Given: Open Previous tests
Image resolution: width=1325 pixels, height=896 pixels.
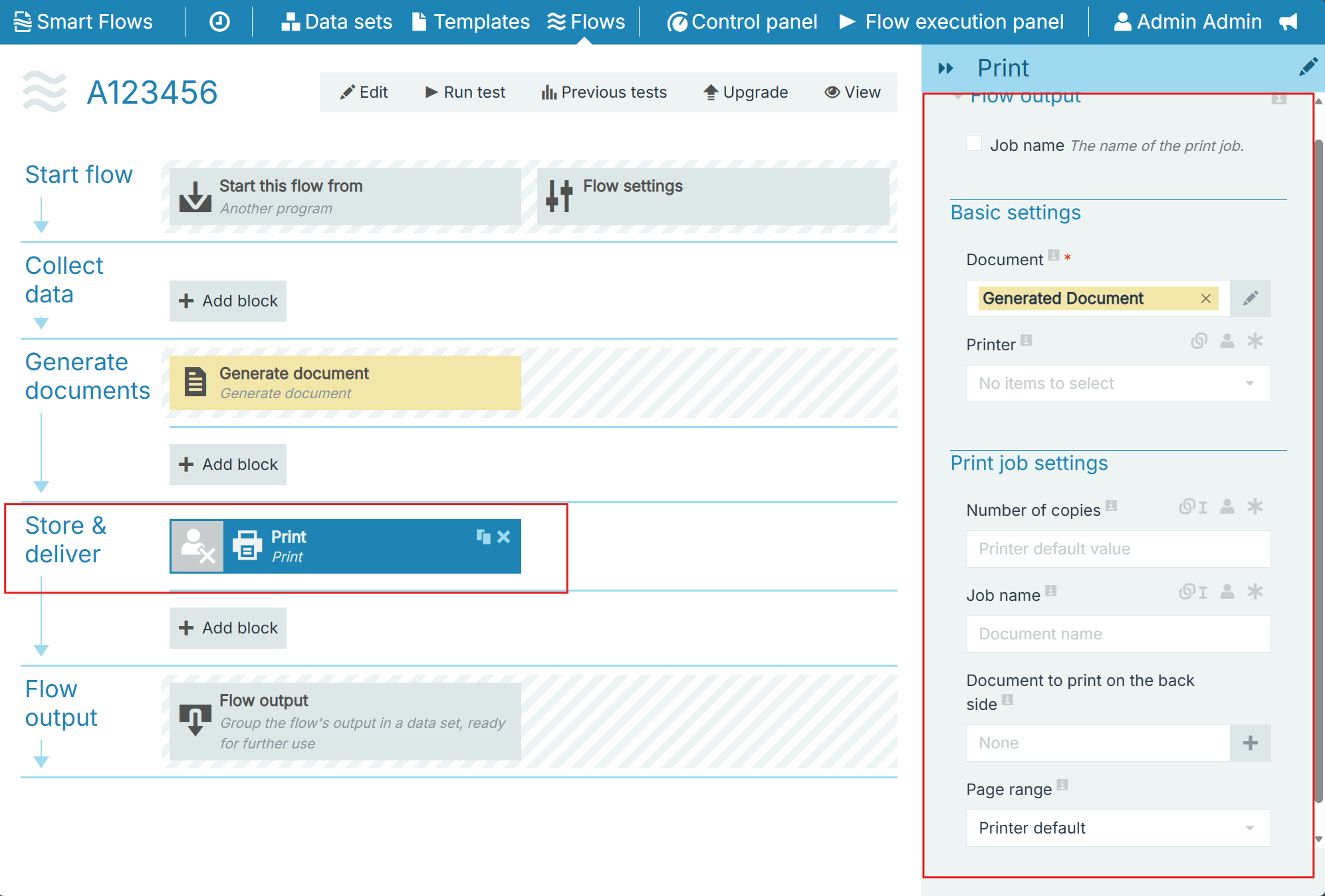Looking at the screenshot, I should 604,92.
